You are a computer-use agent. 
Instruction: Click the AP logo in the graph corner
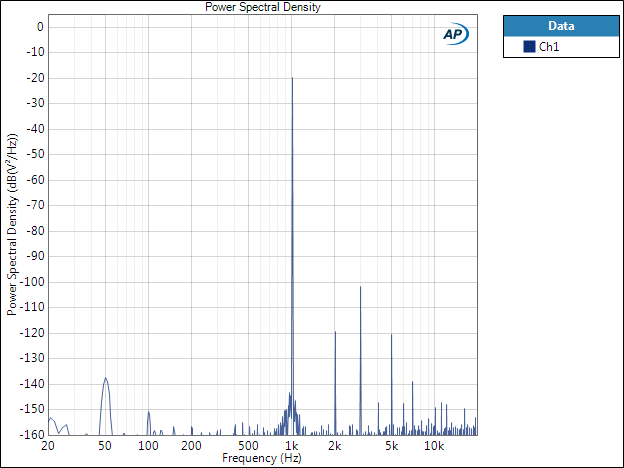click(x=456, y=34)
